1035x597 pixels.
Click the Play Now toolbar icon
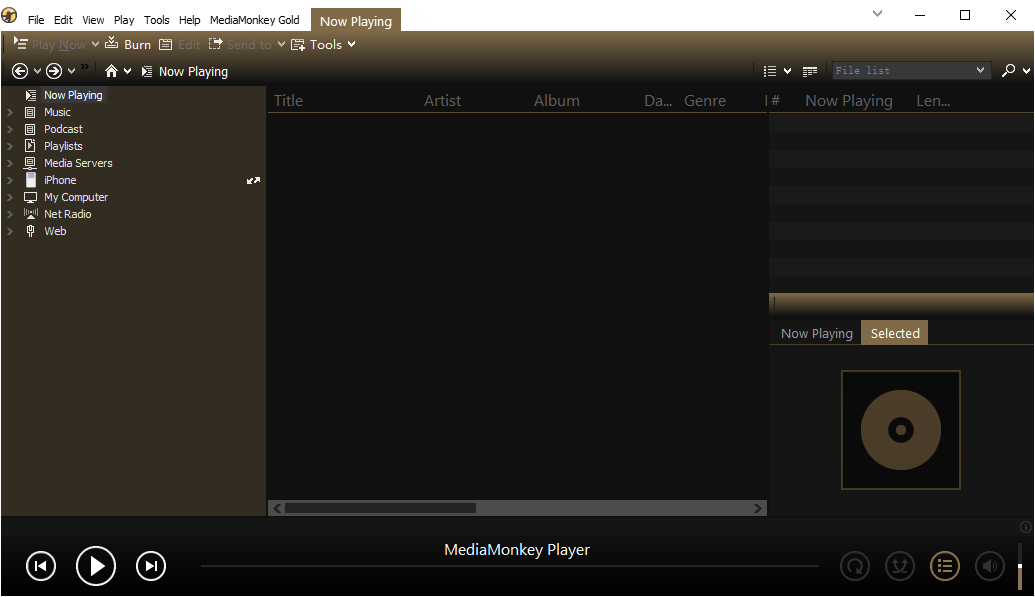(21, 44)
